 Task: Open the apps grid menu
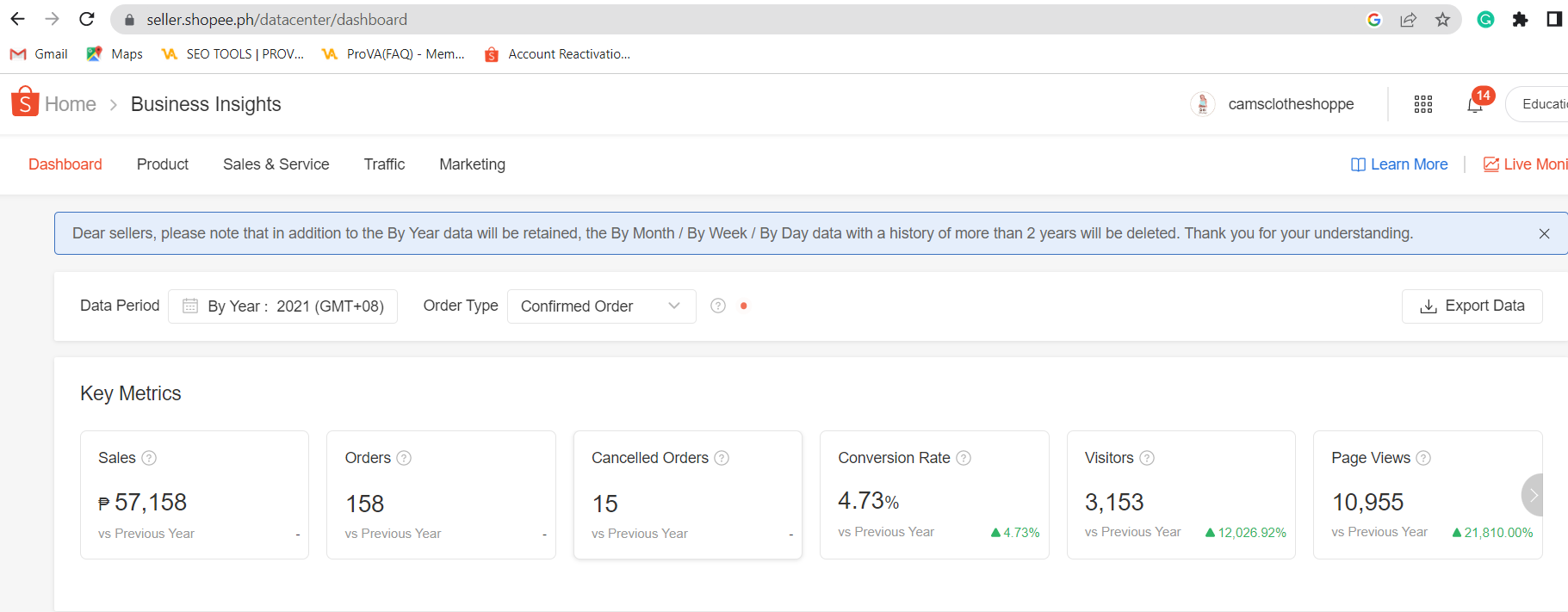tap(1423, 104)
